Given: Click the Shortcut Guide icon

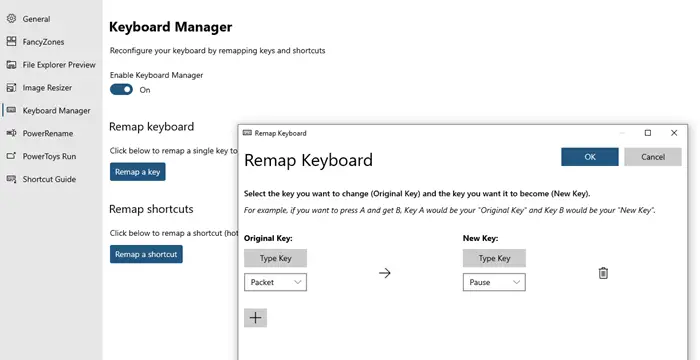Looking at the screenshot, I should coord(12,179).
